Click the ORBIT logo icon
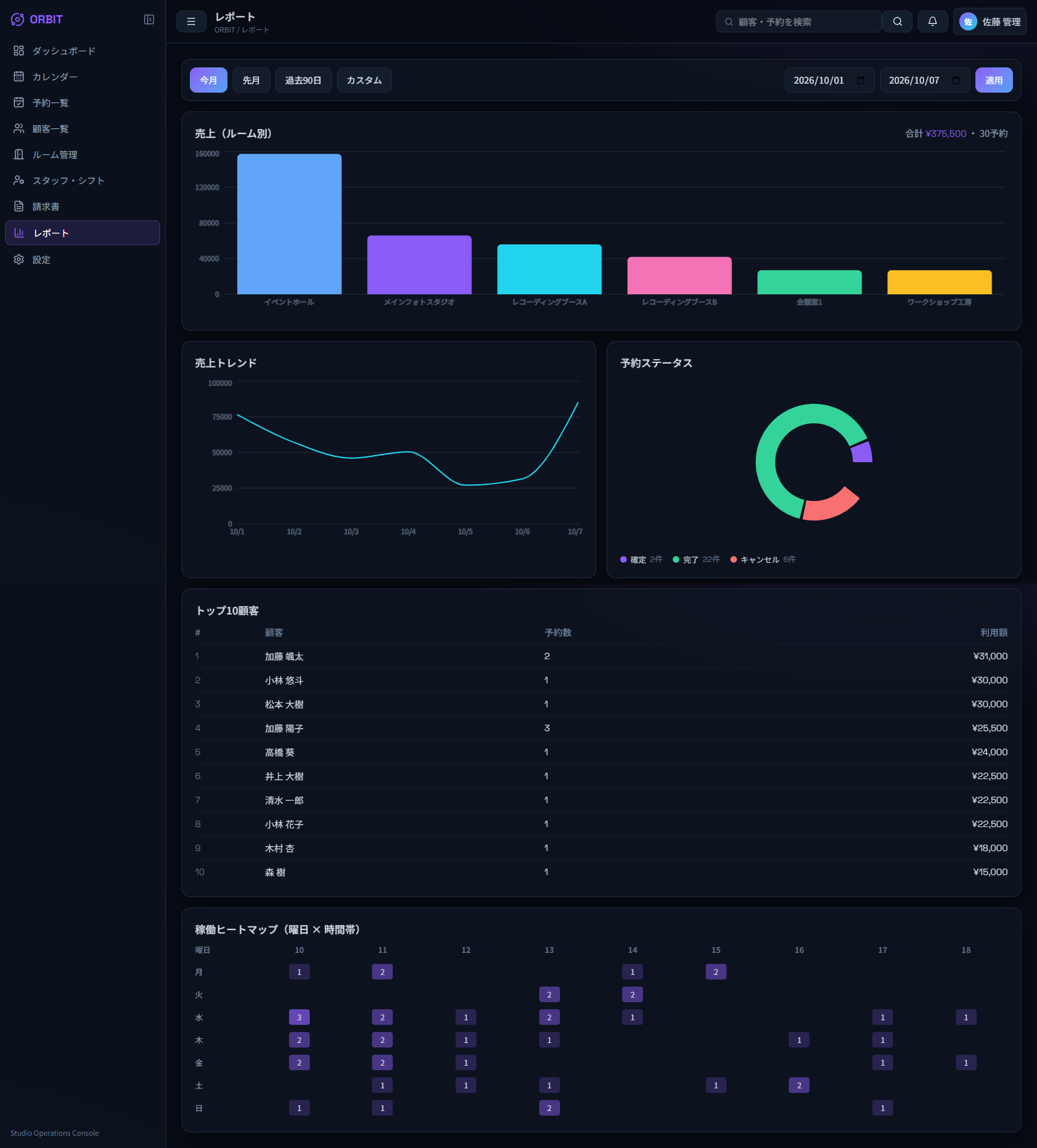This screenshot has width=1037, height=1148. point(17,19)
